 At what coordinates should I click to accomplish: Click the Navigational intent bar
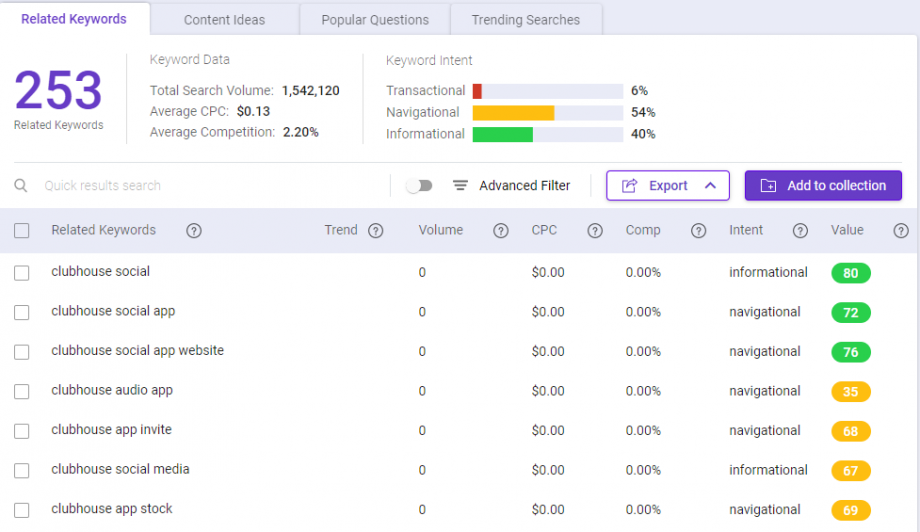coord(547,113)
